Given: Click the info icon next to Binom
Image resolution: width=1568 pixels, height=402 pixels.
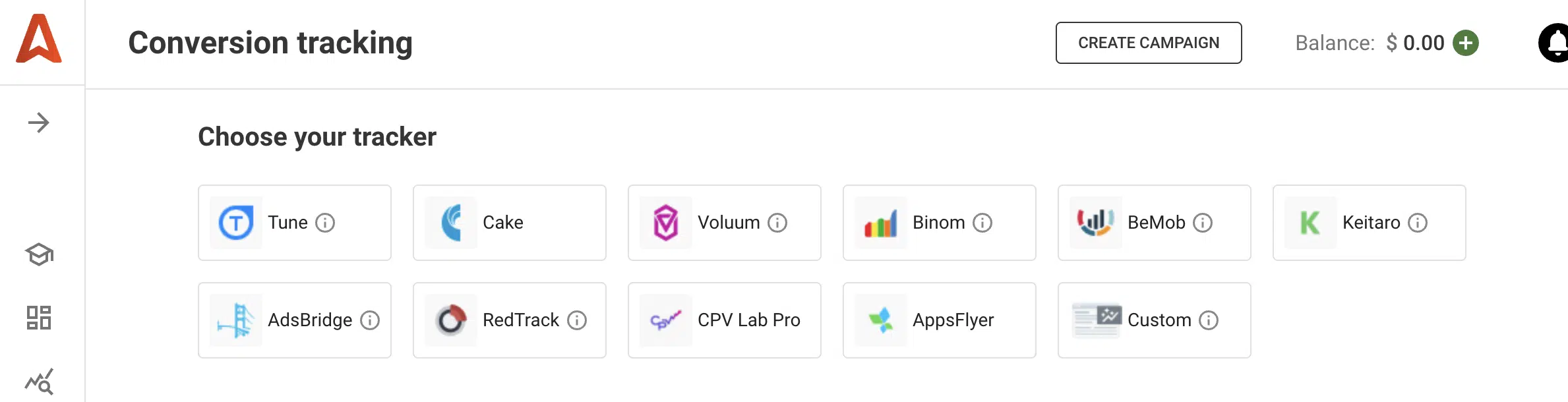Looking at the screenshot, I should 982,223.
